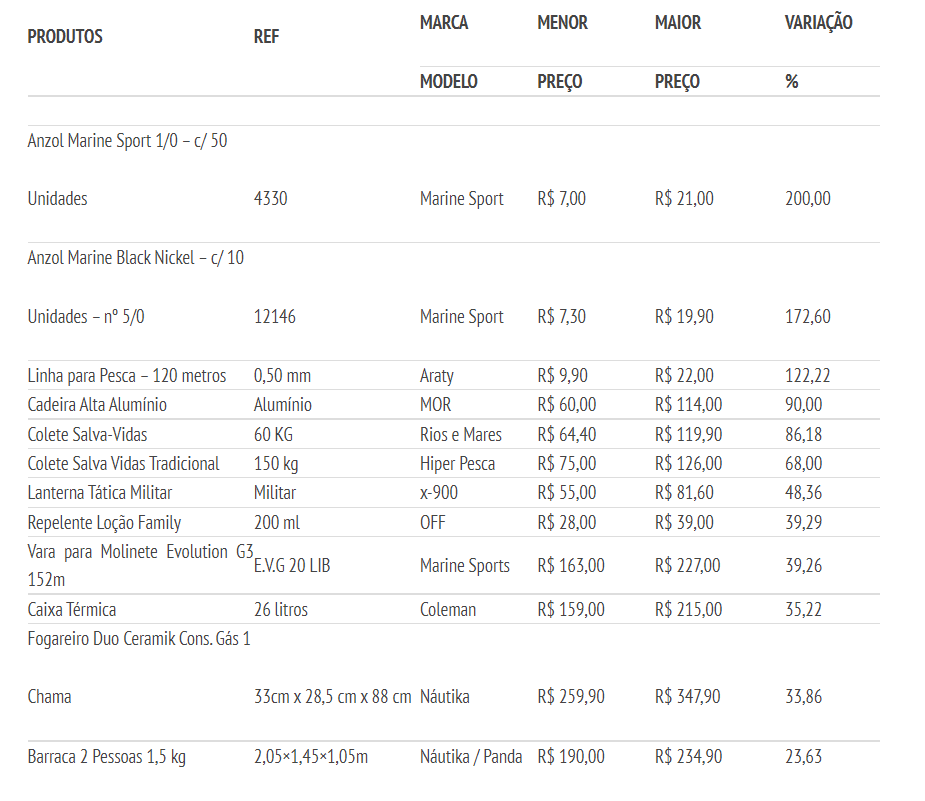Select the Caixa Térmica product cell
925x801 pixels.
pyautogui.click(x=72, y=609)
